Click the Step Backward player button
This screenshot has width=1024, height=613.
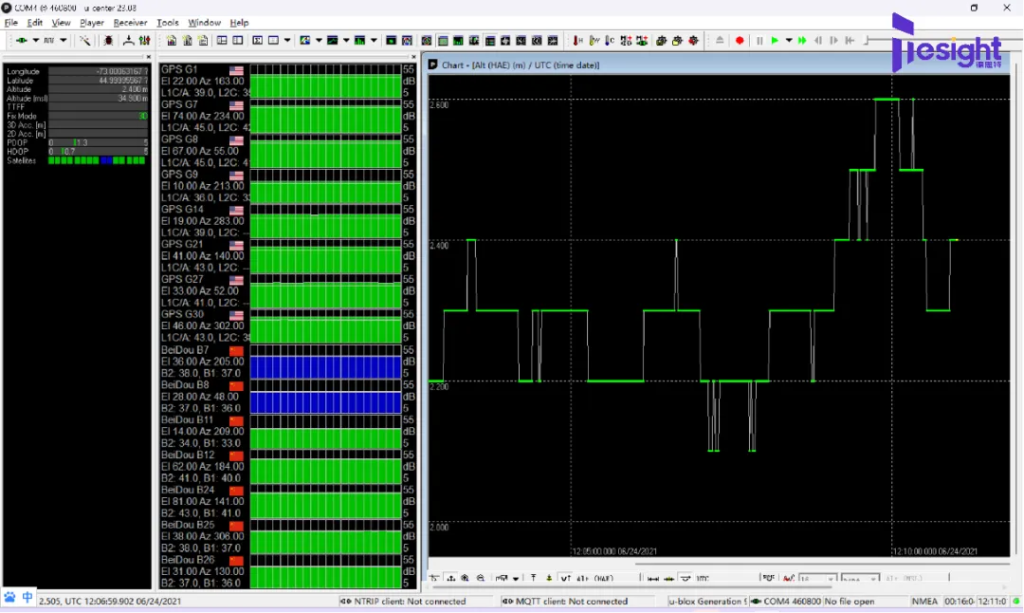(818, 40)
